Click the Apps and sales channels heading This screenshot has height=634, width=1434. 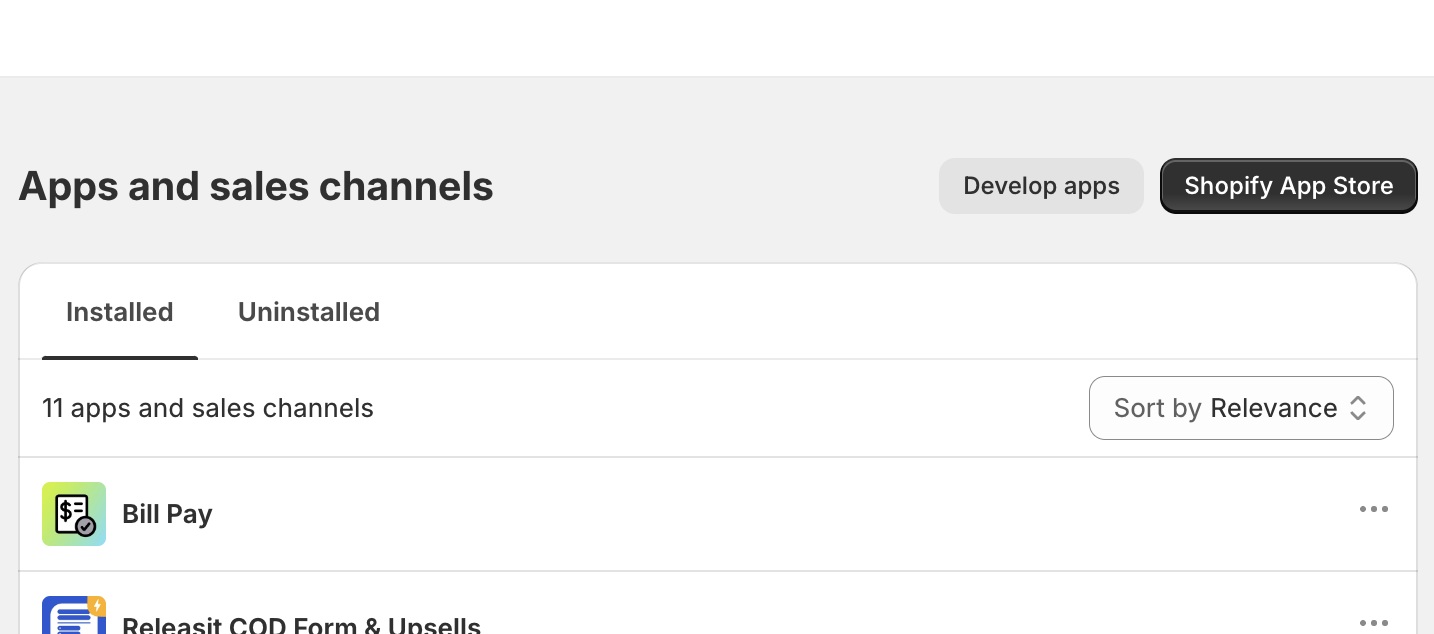click(x=256, y=186)
